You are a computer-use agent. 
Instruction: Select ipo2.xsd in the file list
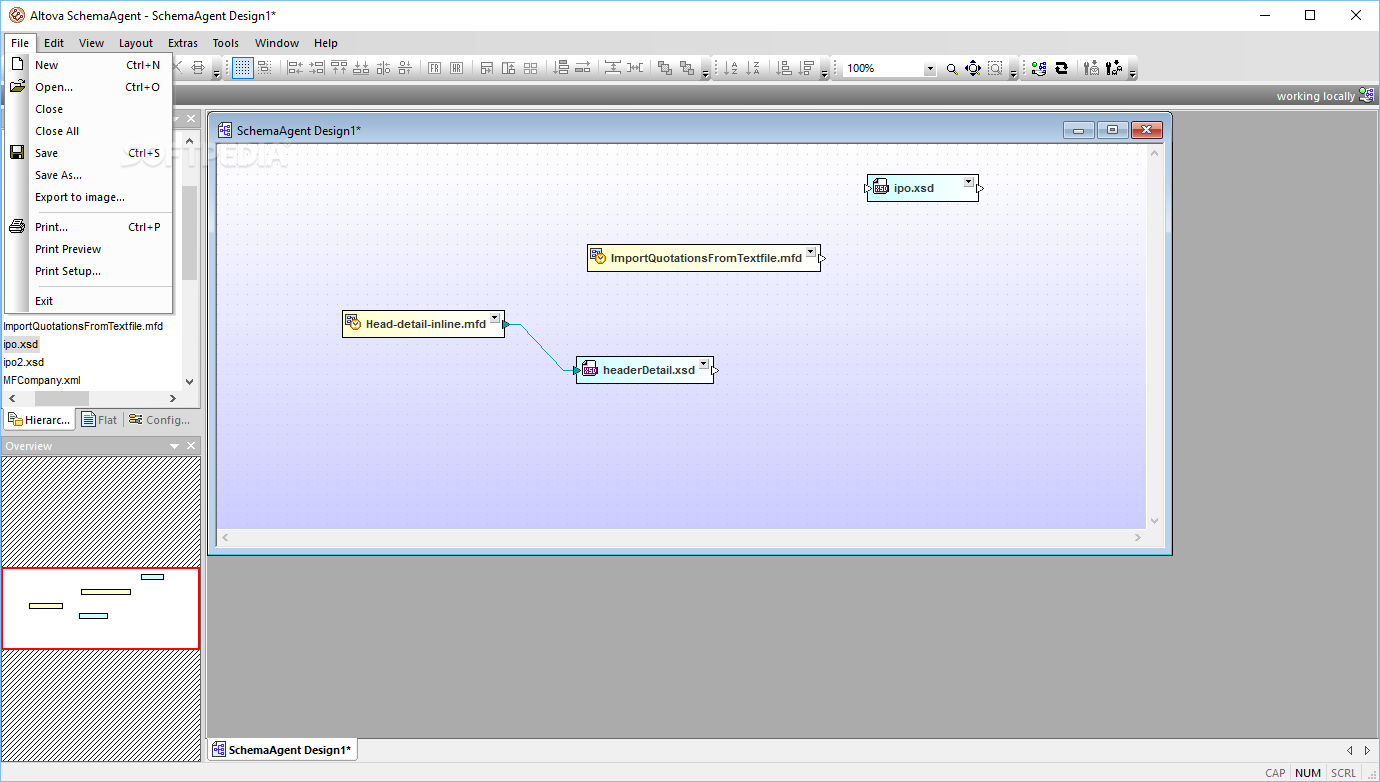pyautogui.click(x=24, y=362)
